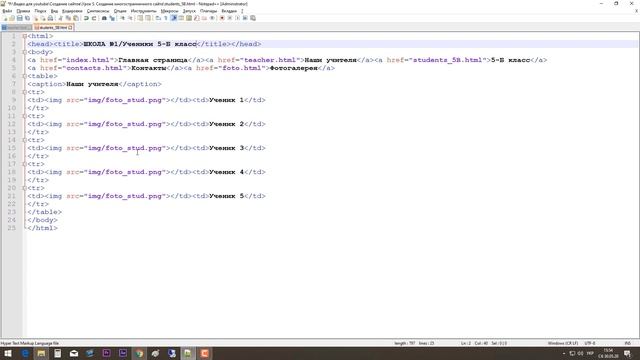Open the notification center tray icon
Viewport: 640px width, 360px height.
627,353
